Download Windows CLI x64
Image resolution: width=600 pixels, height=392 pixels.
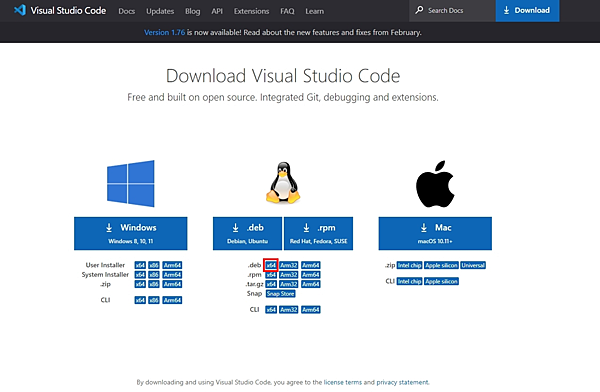click(x=140, y=300)
